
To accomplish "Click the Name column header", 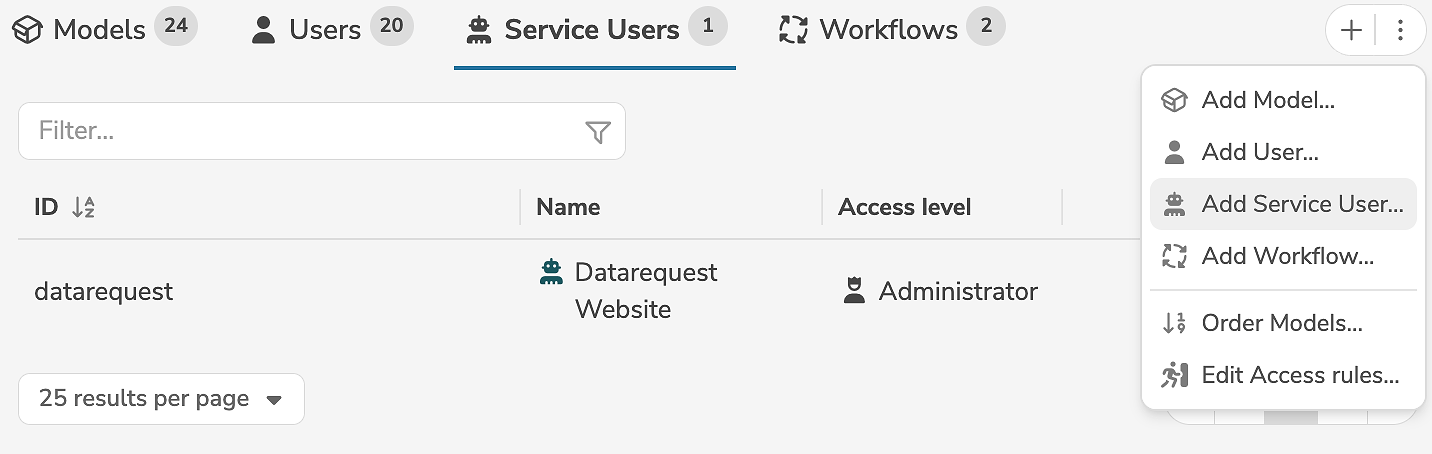I will 568,207.
